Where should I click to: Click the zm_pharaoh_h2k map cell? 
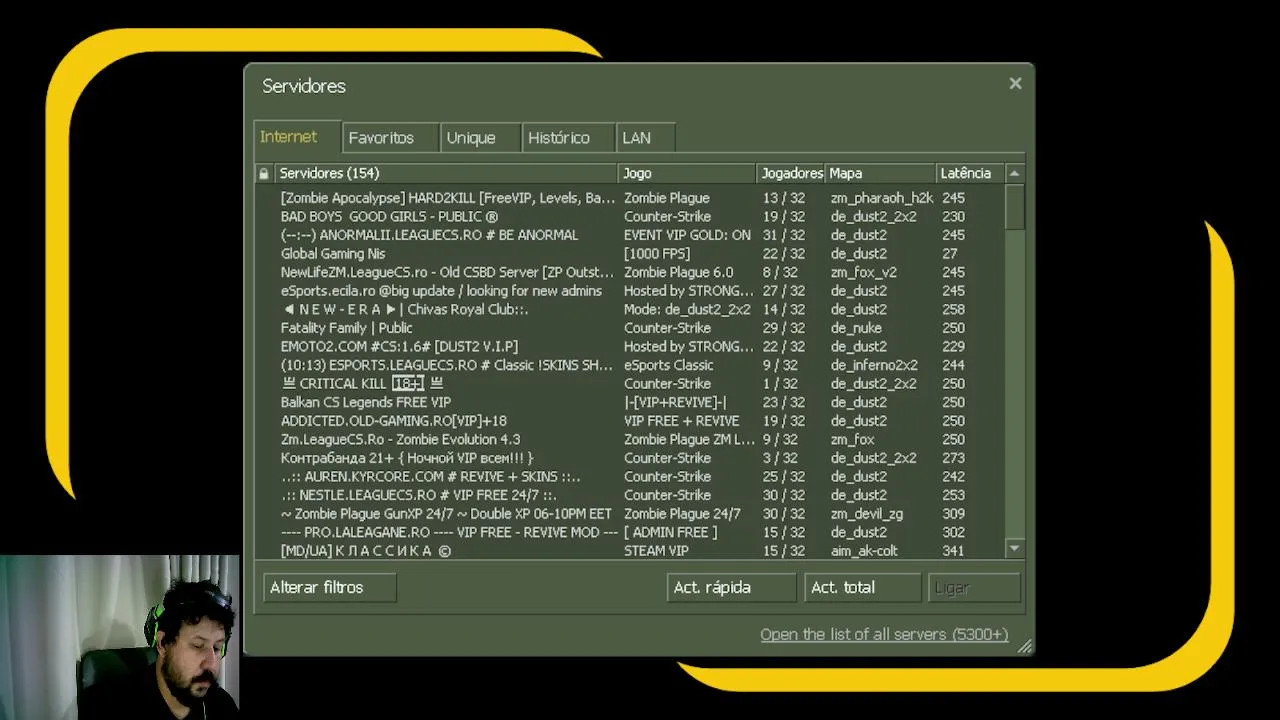pyautogui.click(x=881, y=198)
